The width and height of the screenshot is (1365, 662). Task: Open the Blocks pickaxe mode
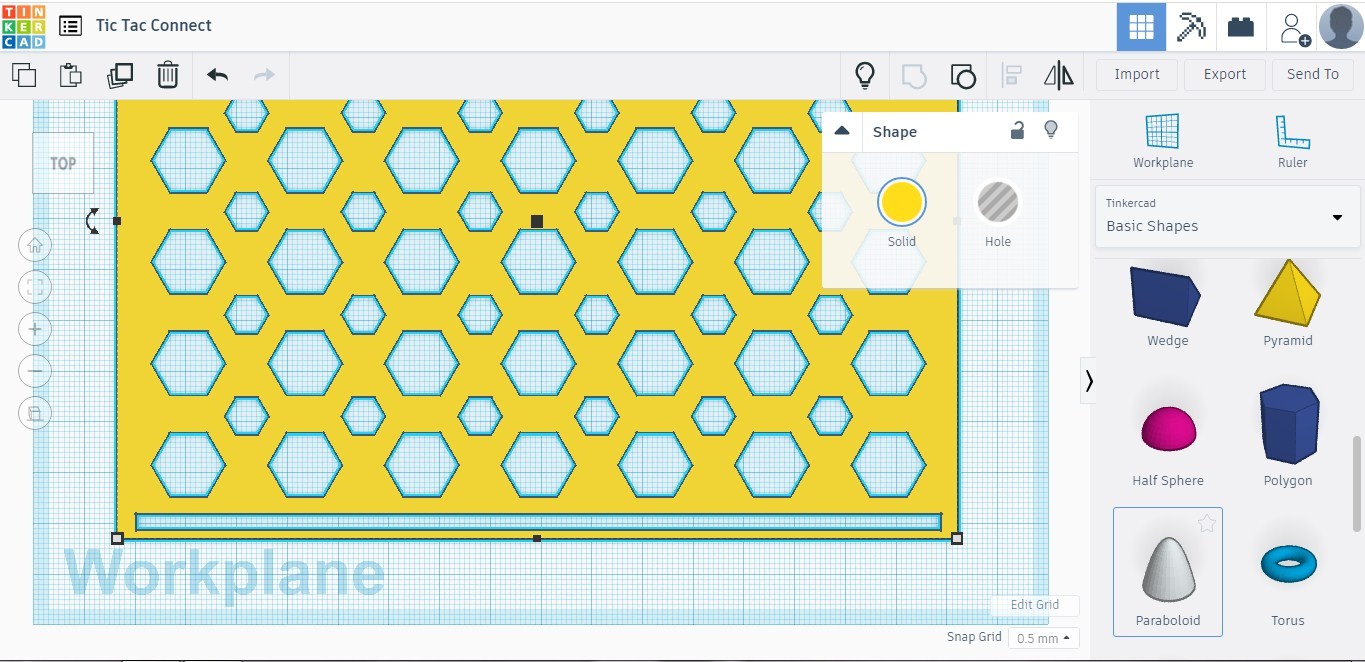1191,27
